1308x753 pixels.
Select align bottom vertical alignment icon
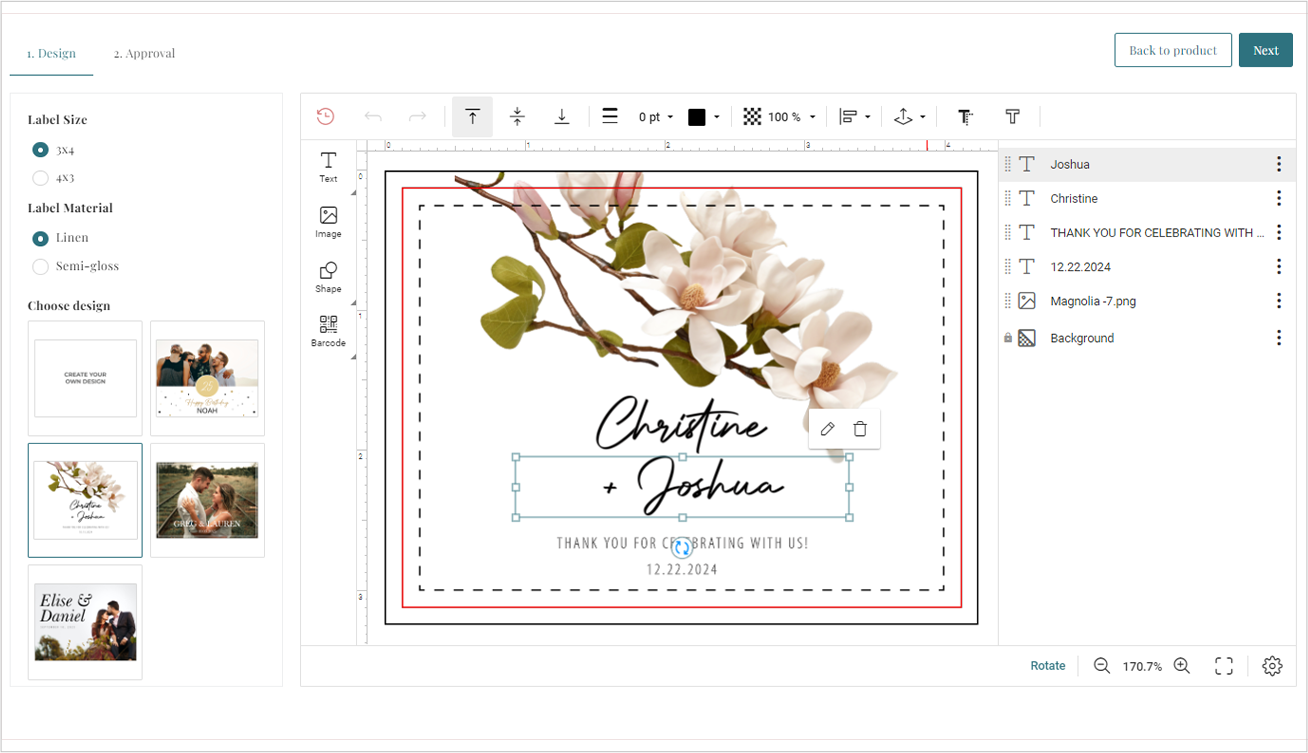coord(562,117)
